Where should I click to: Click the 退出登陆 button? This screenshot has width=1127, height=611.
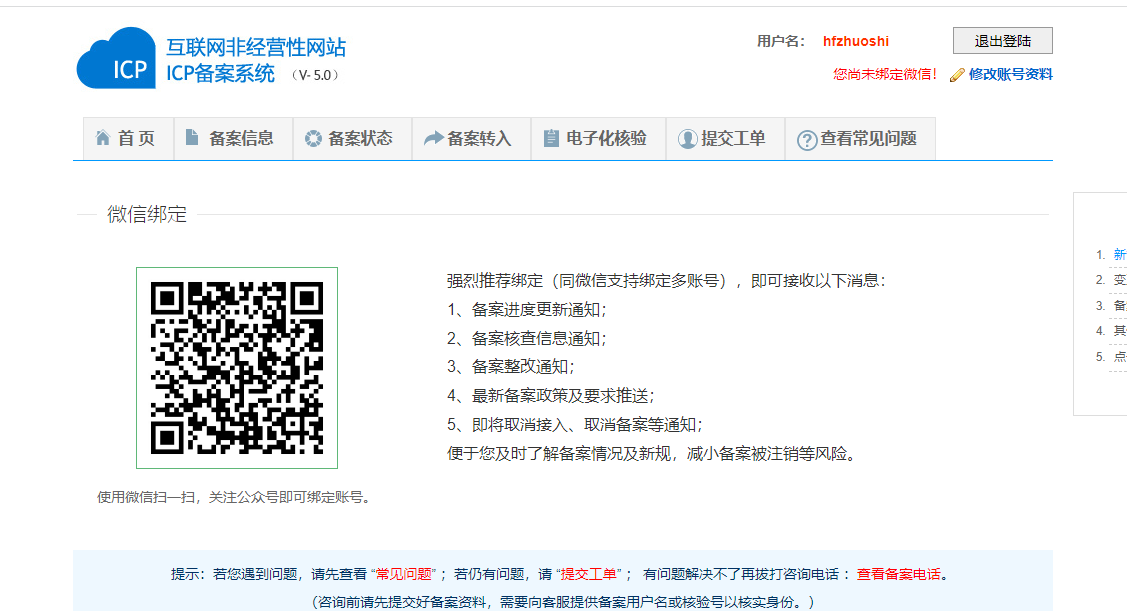[x=1003, y=41]
